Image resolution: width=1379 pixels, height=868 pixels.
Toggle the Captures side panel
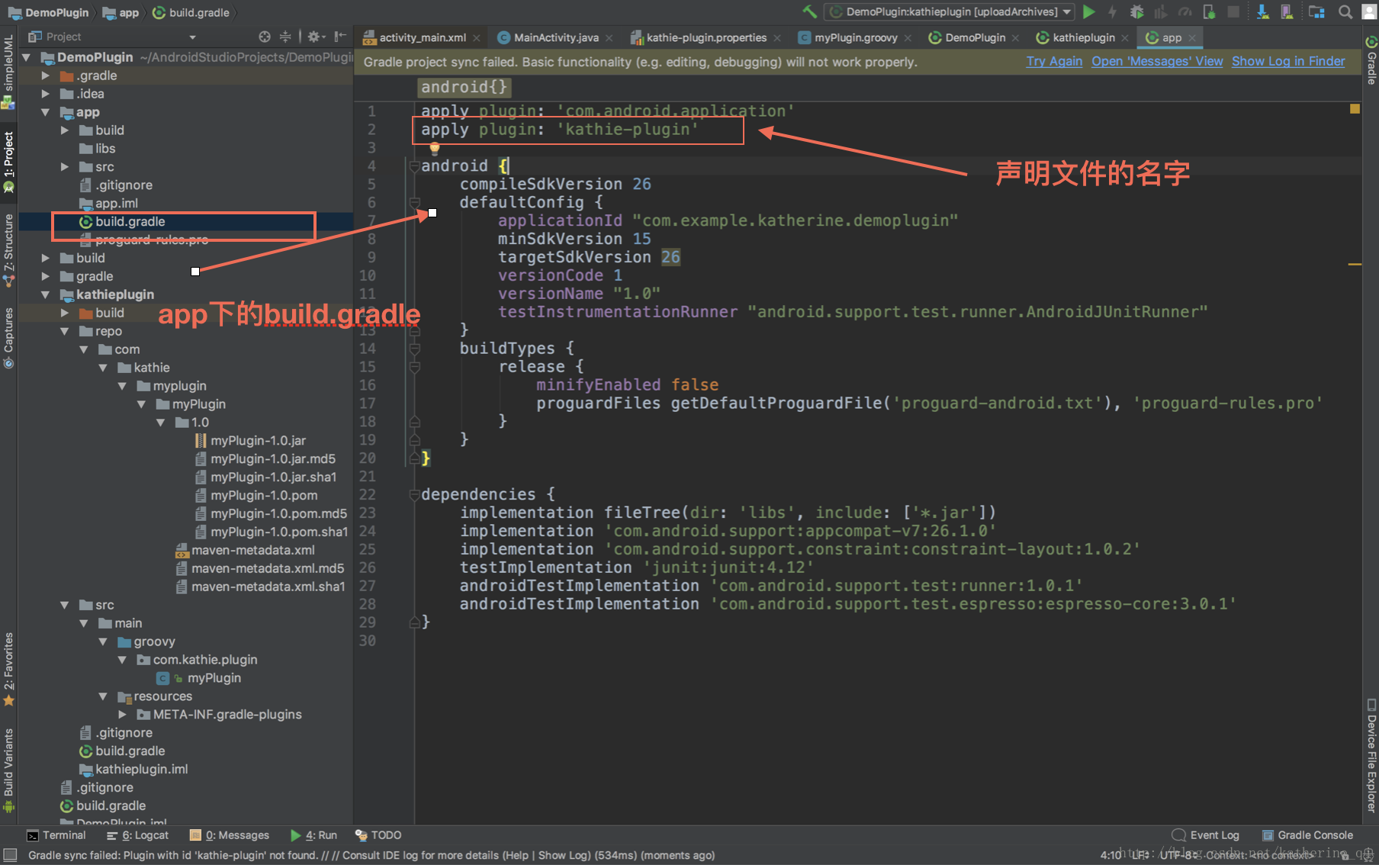[x=8, y=338]
